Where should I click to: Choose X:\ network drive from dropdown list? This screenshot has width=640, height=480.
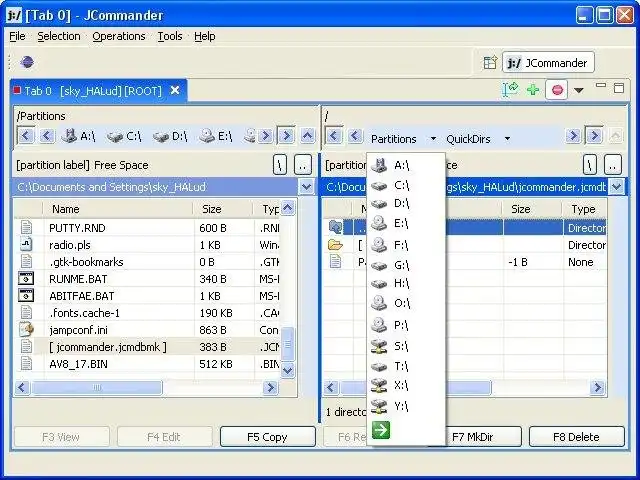[x=406, y=385]
